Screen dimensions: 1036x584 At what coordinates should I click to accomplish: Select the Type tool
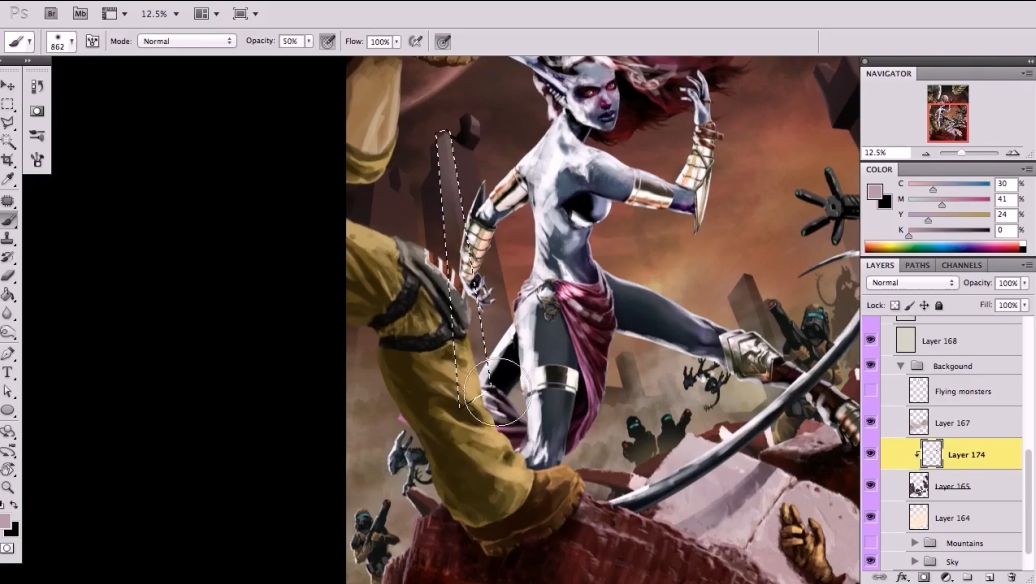click(x=8, y=373)
